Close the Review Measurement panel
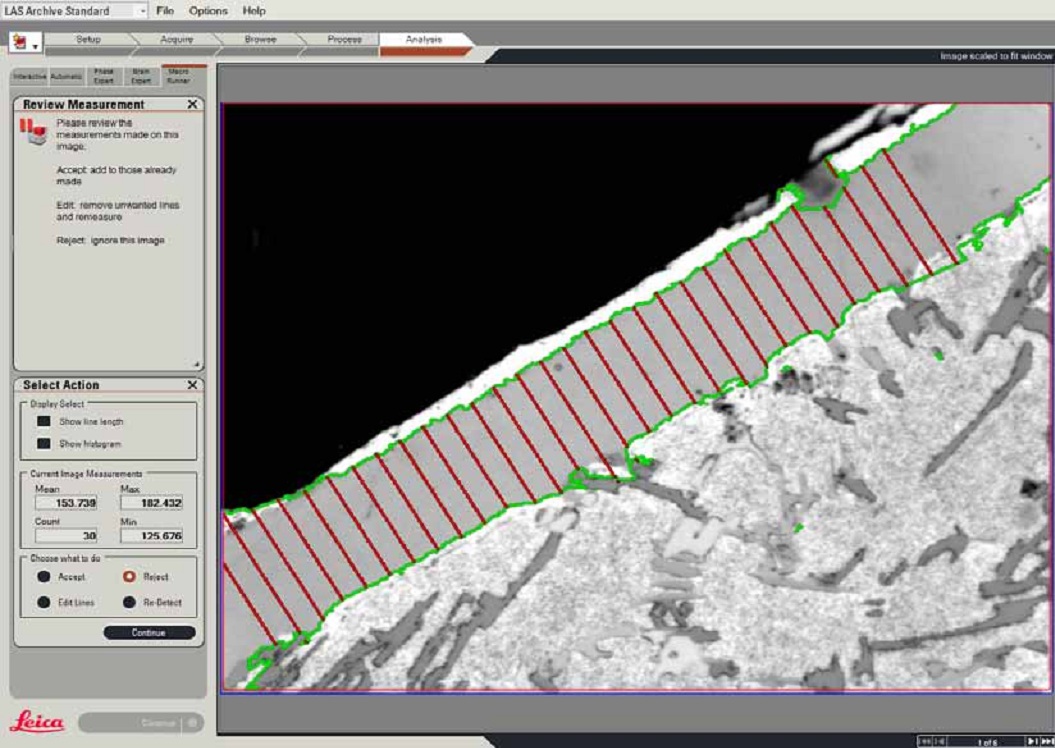The image size is (1055, 748). coord(192,104)
